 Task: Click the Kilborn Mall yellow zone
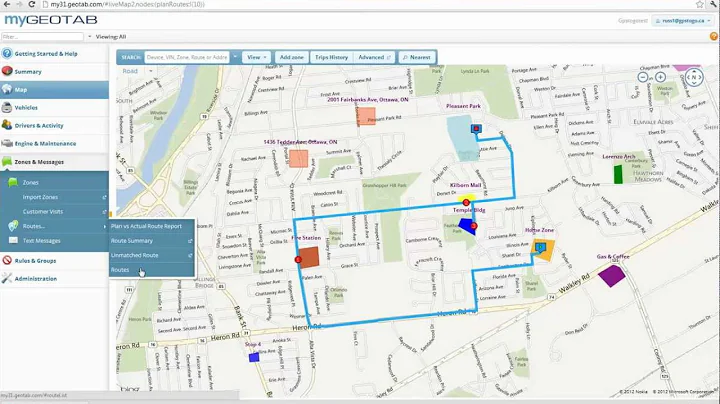[466, 197]
